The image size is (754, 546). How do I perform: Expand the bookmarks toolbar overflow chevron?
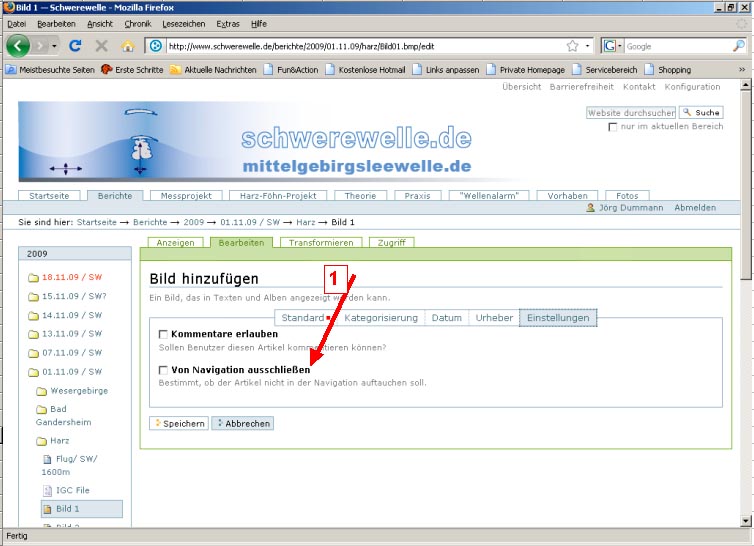coord(741,70)
